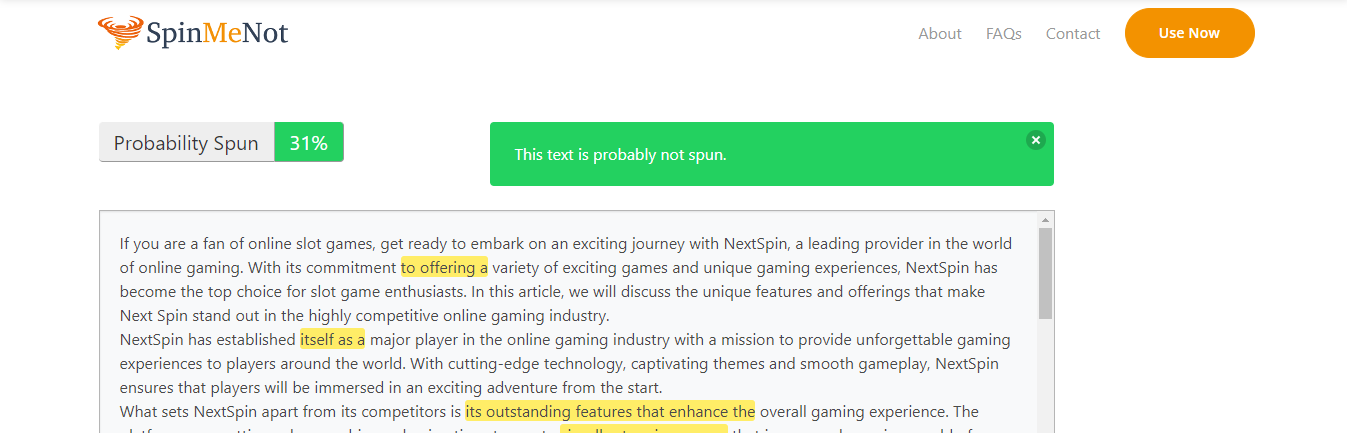Click the Probability Spun label
The image size is (1347, 433).
coord(186,143)
